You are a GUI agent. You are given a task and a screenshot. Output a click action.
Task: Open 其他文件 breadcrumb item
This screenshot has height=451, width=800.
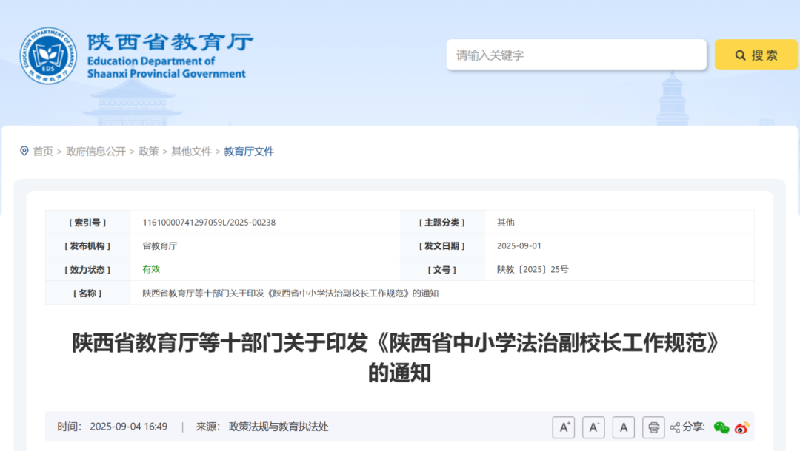click(x=191, y=151)
